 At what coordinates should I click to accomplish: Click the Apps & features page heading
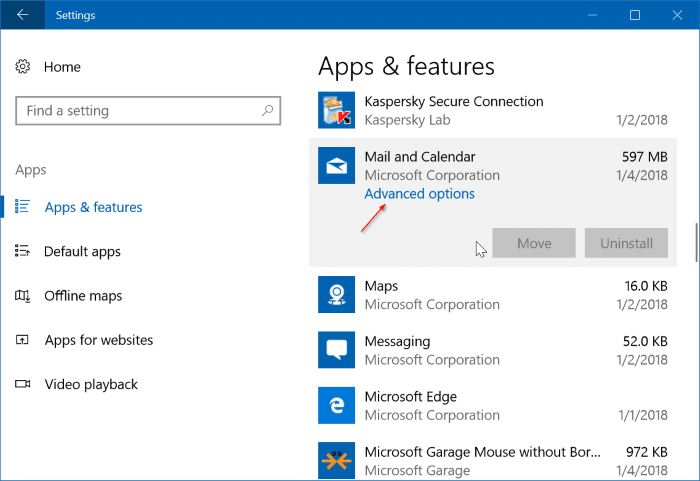pos(406,66)
